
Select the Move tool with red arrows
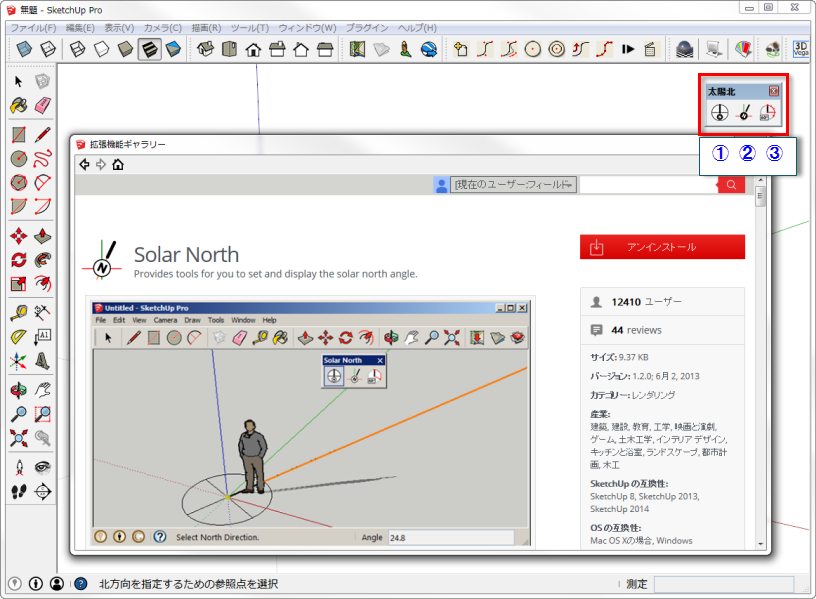click(18, 236)
